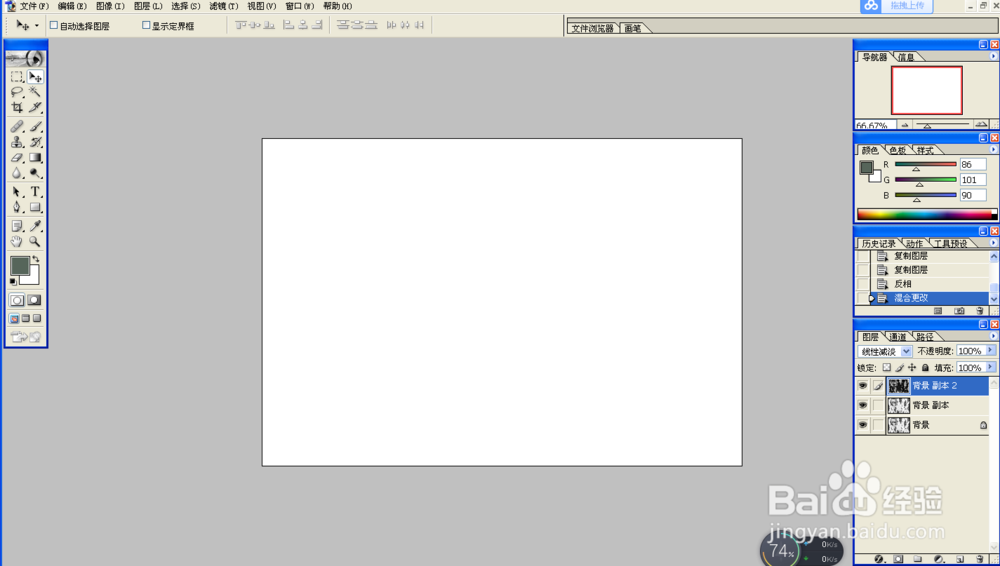Select the Gradient tool

[35, 158]
